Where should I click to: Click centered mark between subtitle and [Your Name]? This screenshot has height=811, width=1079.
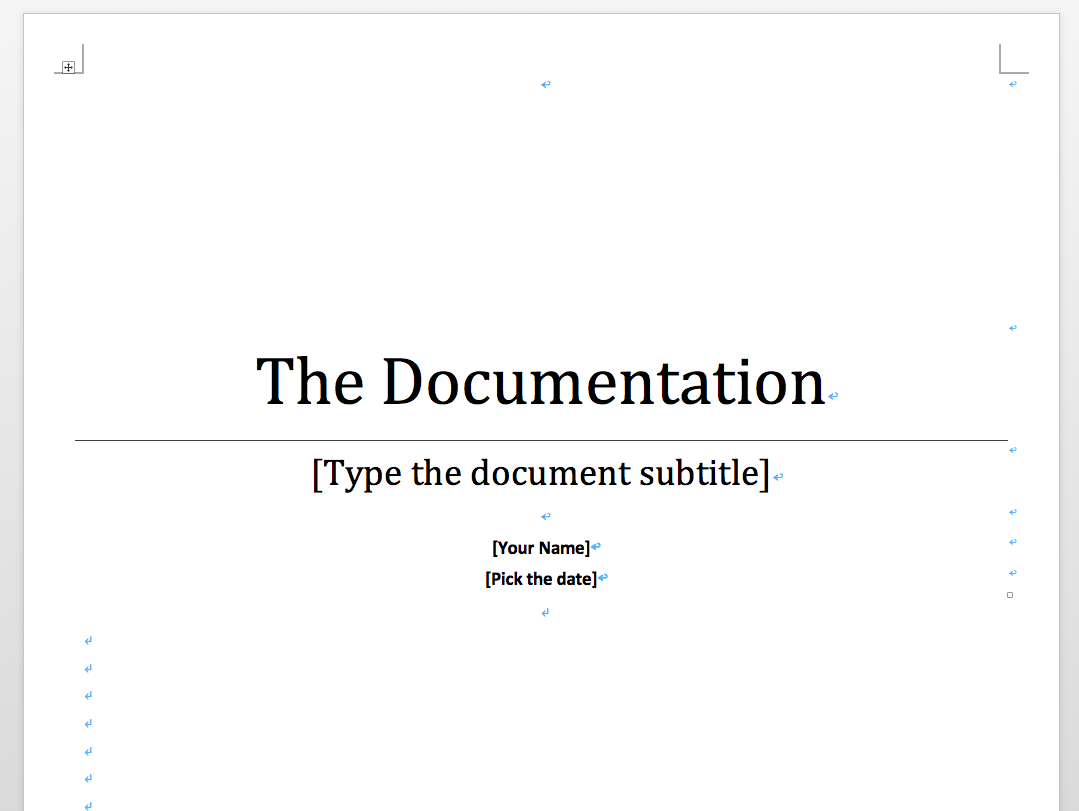546,517
